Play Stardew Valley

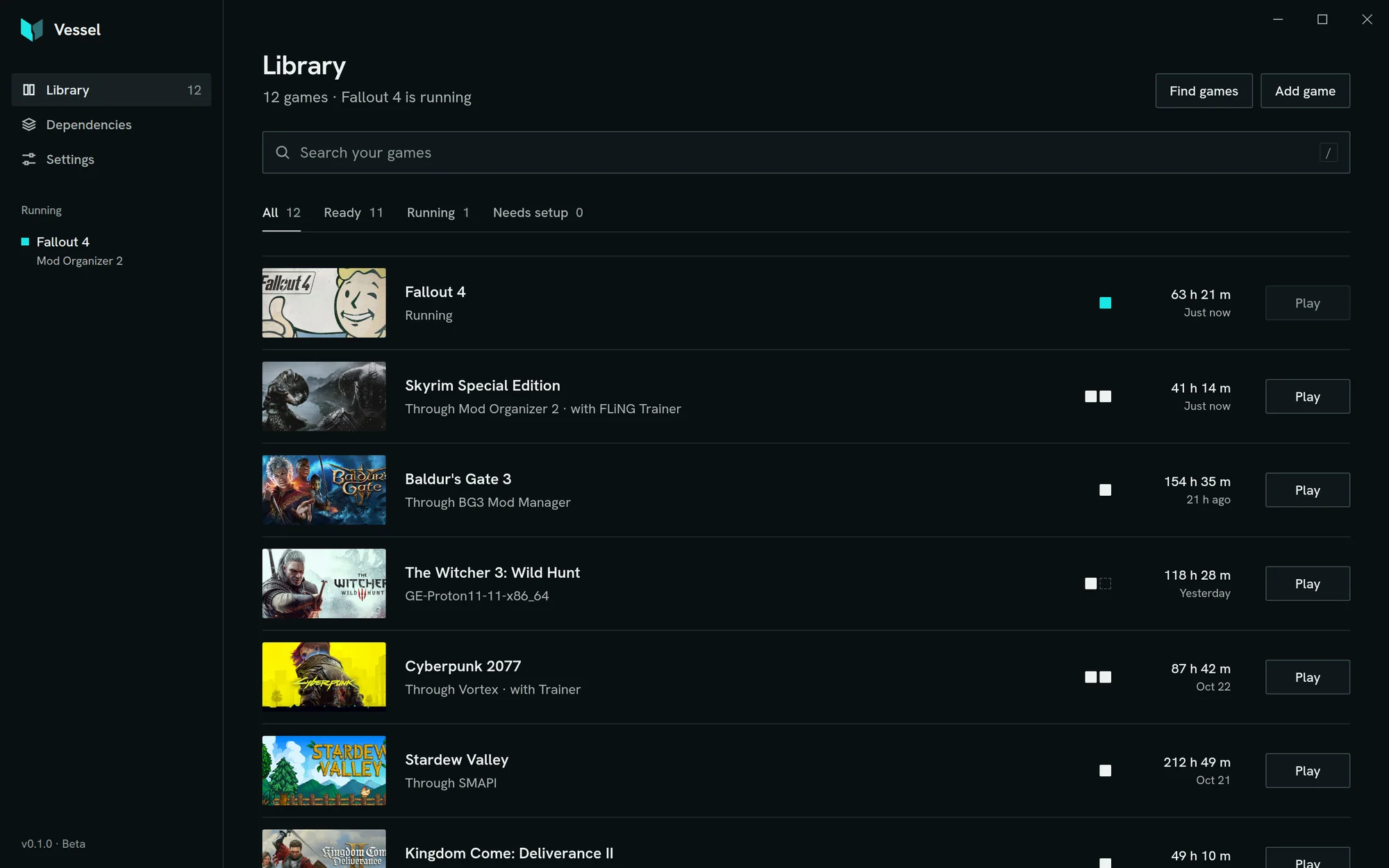pos(1307,771)
